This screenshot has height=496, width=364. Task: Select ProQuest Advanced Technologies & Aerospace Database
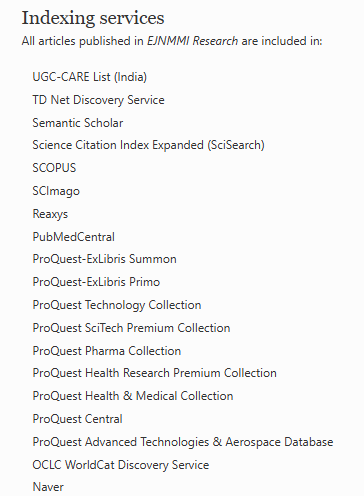[x=183, y=442]
